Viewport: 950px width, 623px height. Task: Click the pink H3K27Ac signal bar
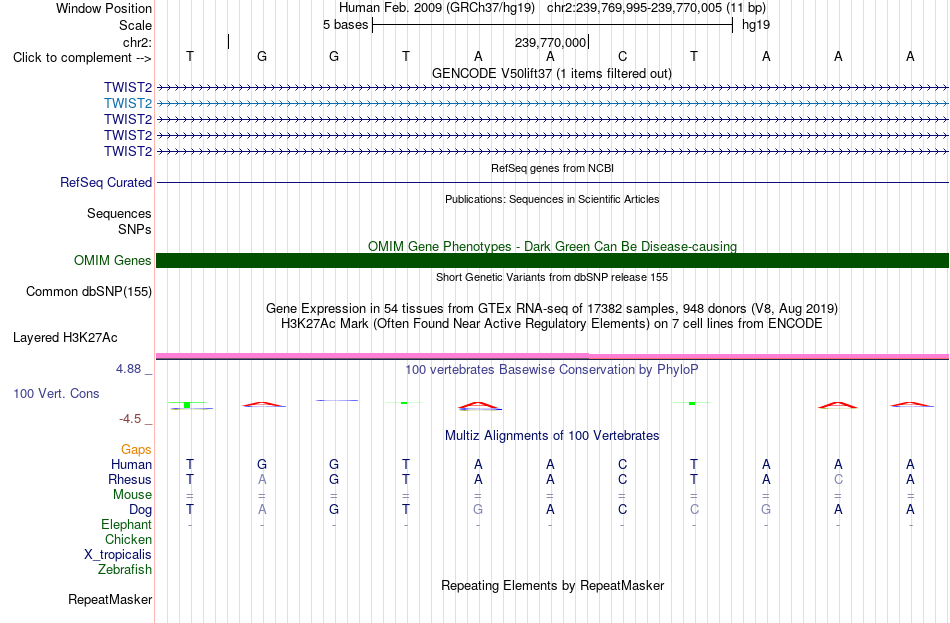point(552,356)
